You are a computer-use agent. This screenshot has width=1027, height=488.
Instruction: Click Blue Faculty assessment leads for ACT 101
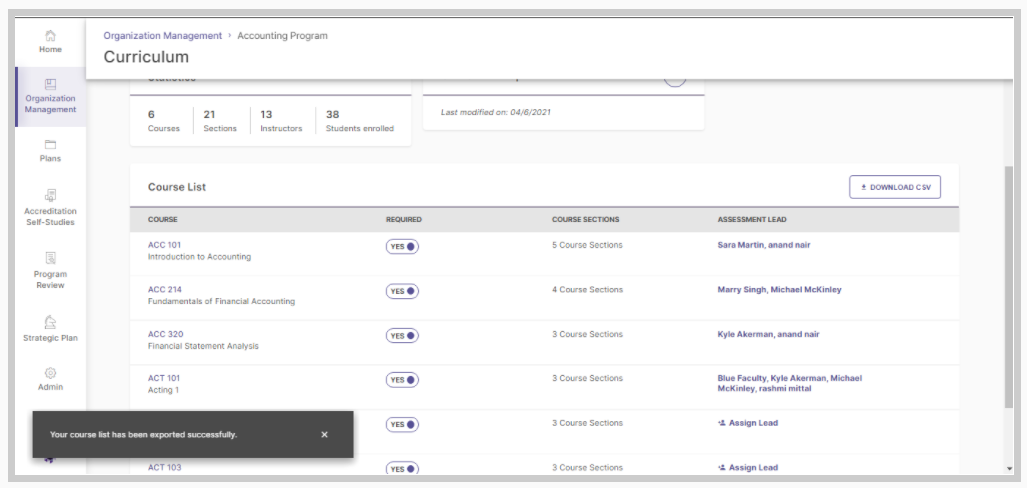790,383
